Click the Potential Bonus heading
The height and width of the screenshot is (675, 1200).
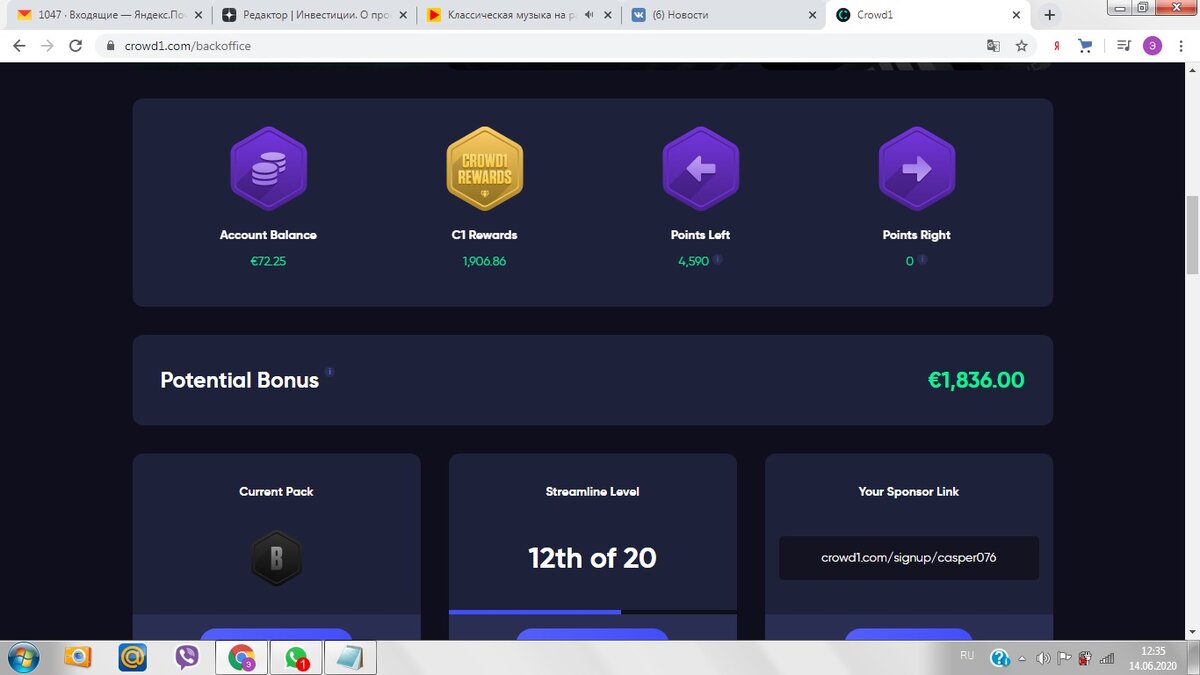[240, 380]
